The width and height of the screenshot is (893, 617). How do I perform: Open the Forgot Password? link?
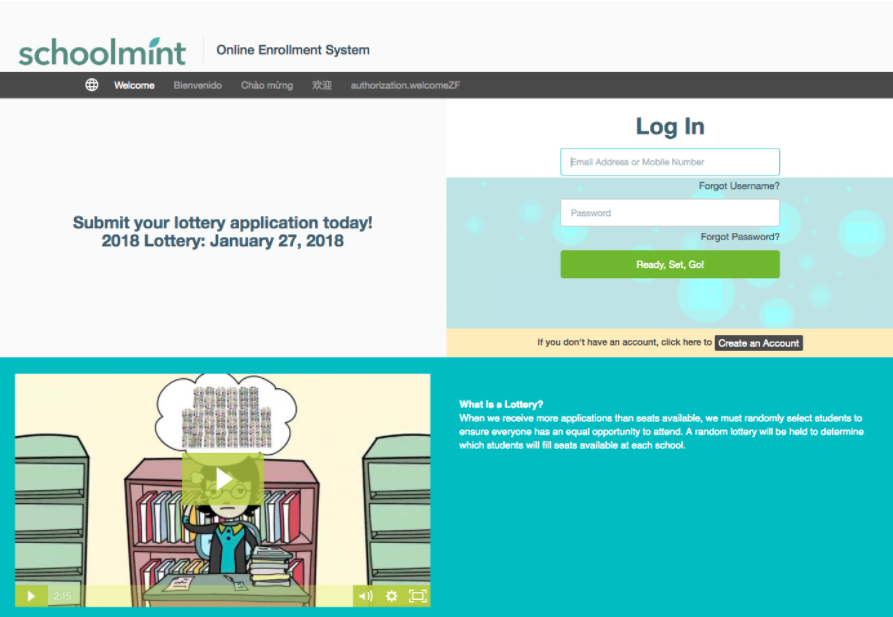[x=740, y=236]
